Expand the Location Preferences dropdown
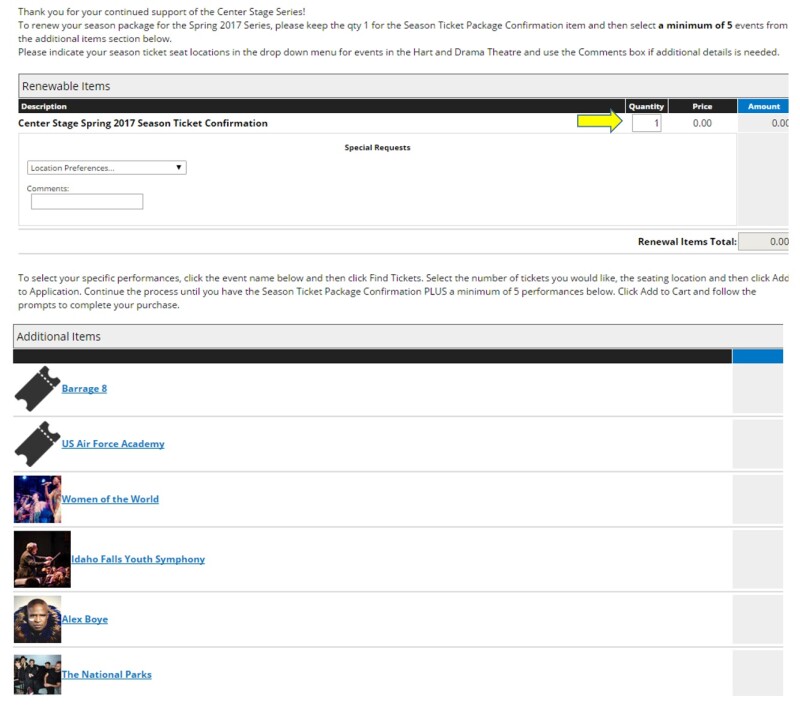The image size is (800, 714). pos(106,168)
